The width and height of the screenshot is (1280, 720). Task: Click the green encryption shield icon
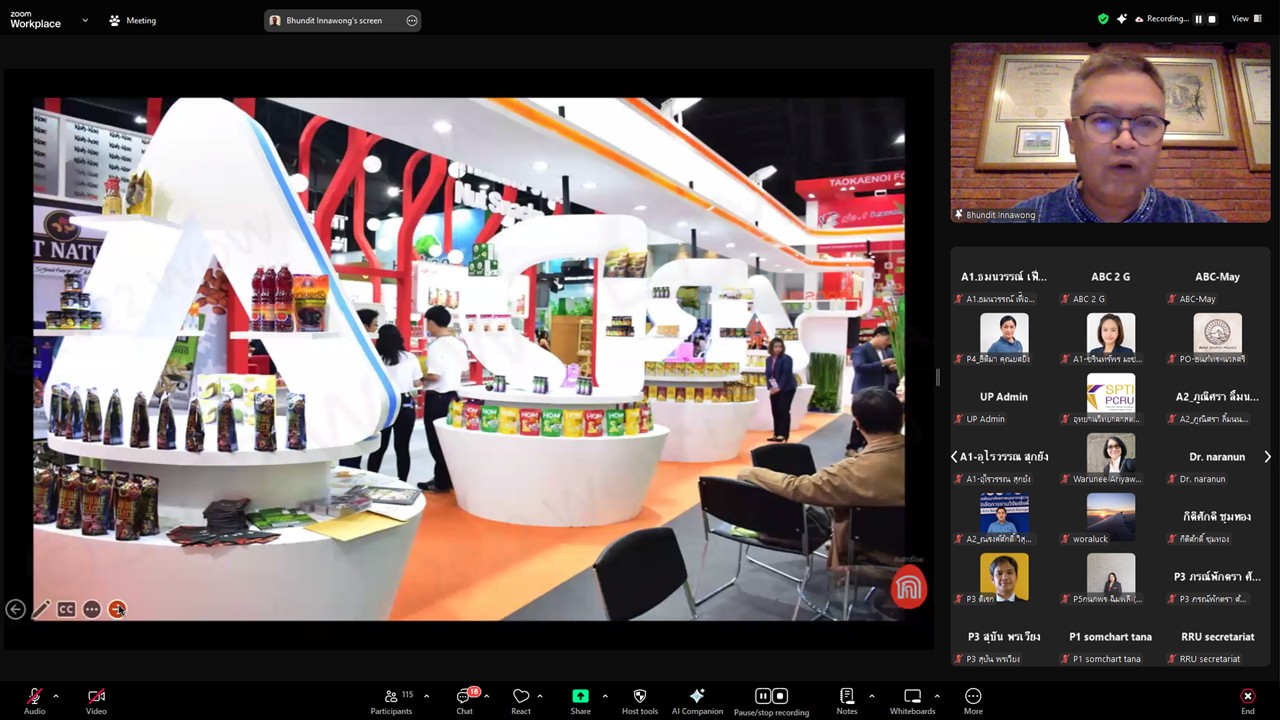tap(1103, 19)
